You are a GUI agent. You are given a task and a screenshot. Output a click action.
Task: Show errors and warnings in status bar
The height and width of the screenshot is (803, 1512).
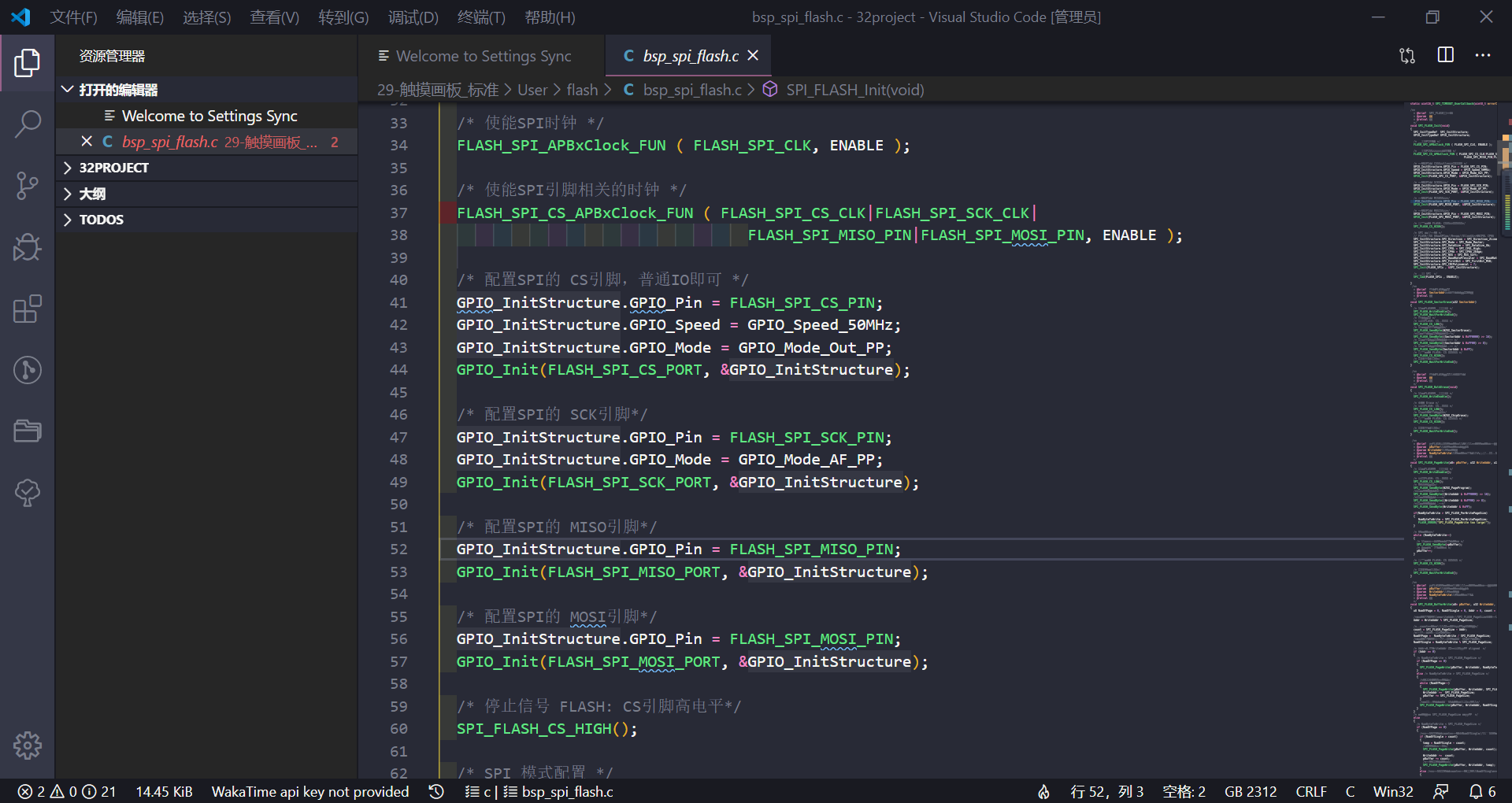(x=66, y=791)
